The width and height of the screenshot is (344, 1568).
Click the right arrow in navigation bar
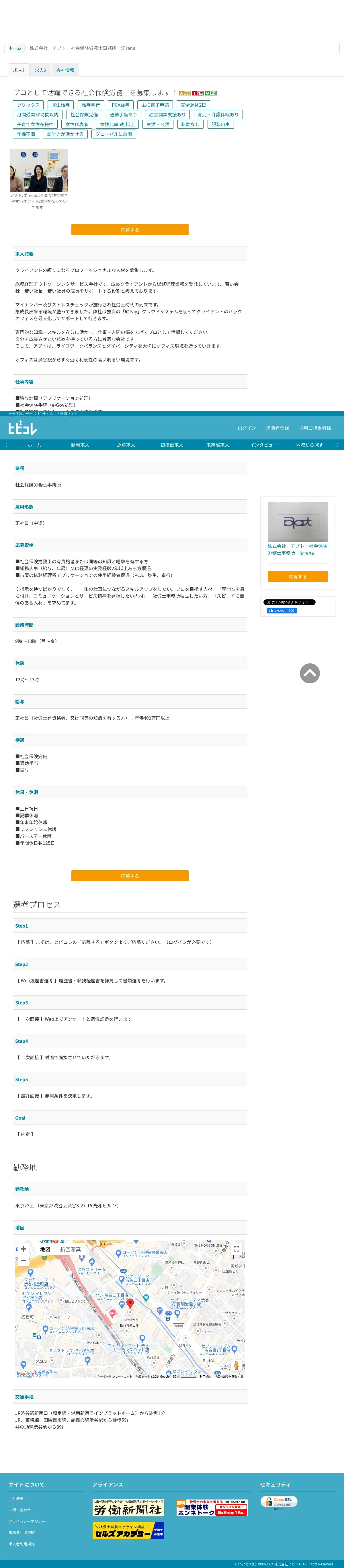pos(337,445)
